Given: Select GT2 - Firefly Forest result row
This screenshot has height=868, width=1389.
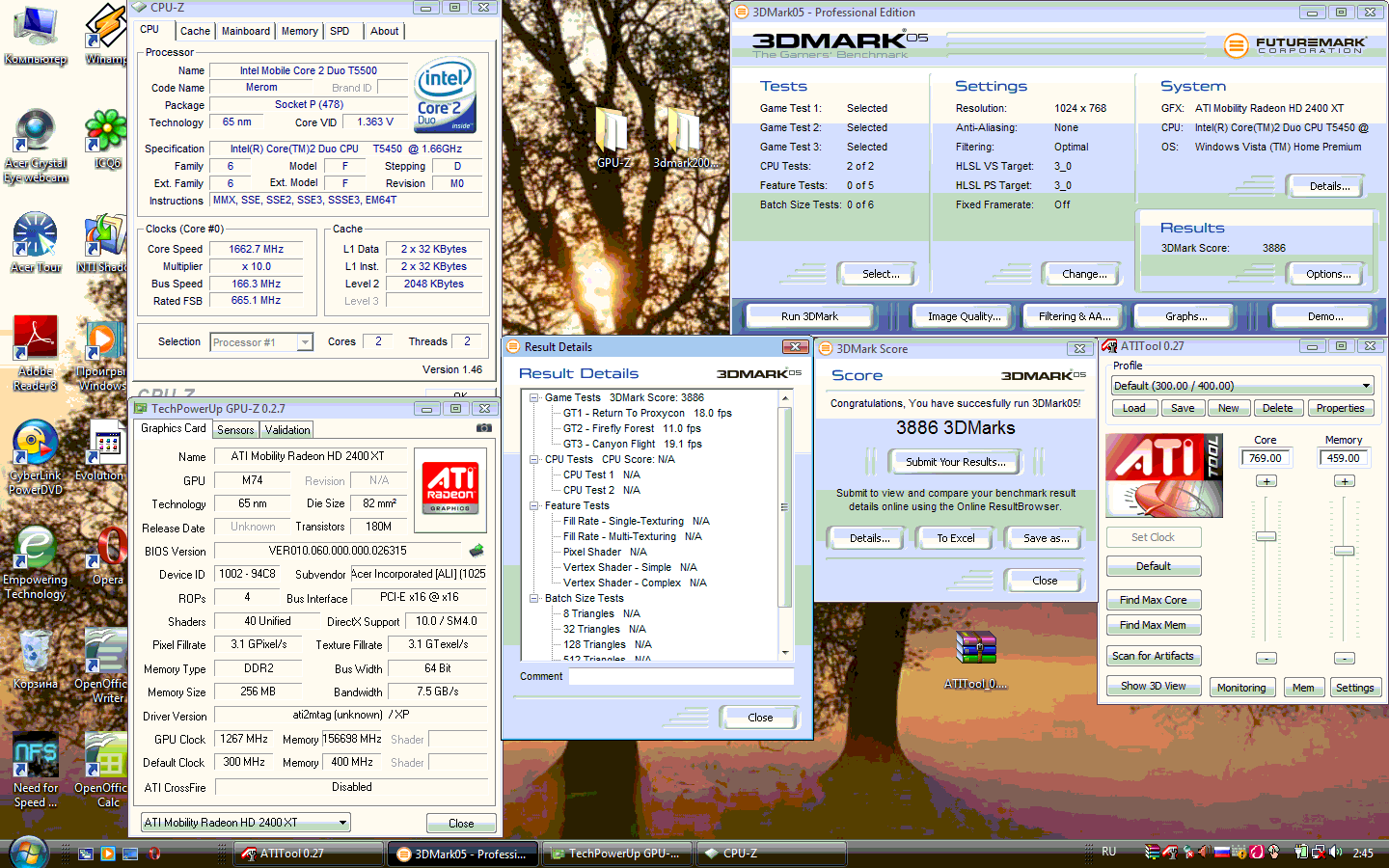Looking at the screenshot, I should [x=633, y=428].
